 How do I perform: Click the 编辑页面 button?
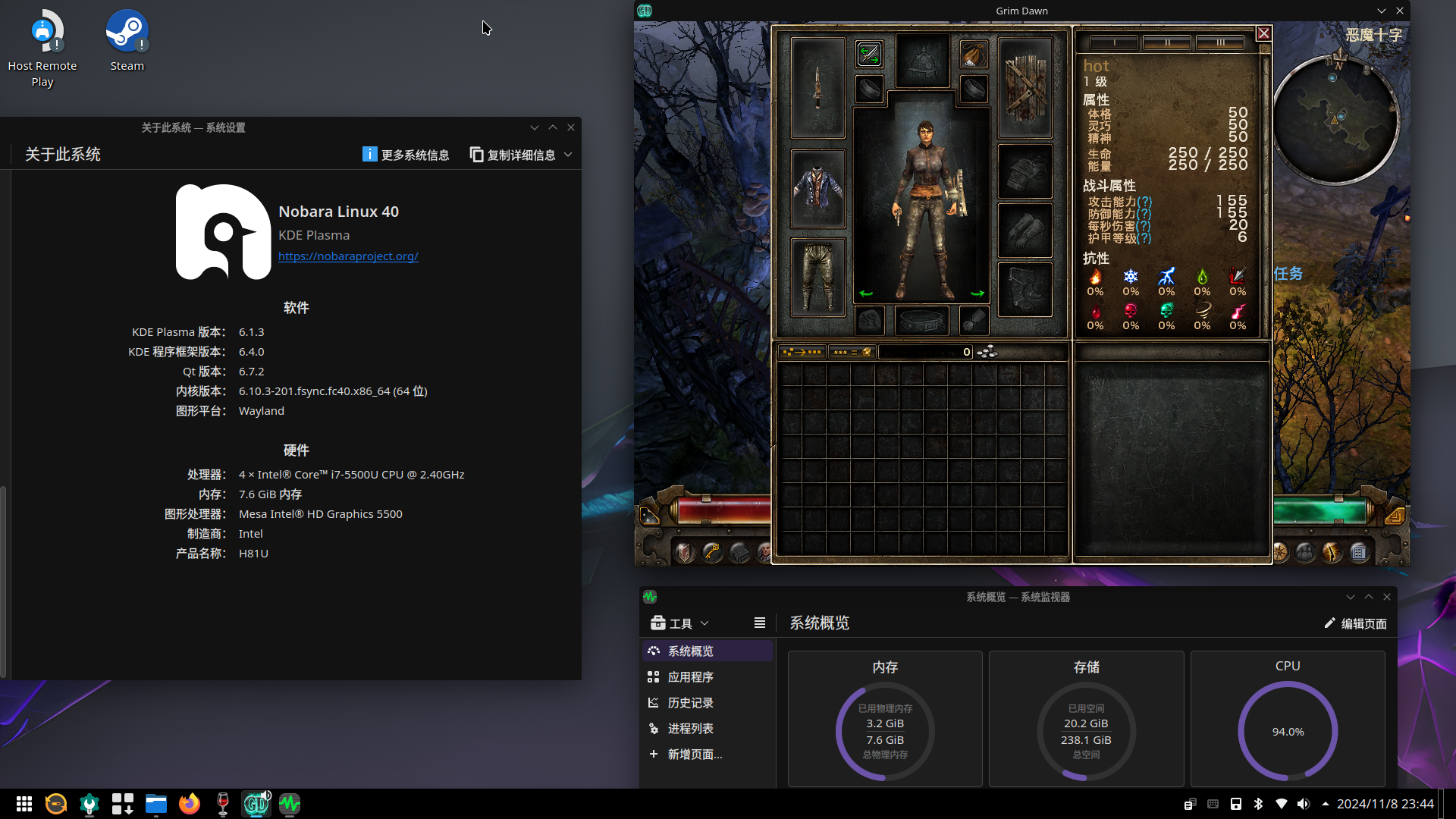click(x=1356, y=623)
